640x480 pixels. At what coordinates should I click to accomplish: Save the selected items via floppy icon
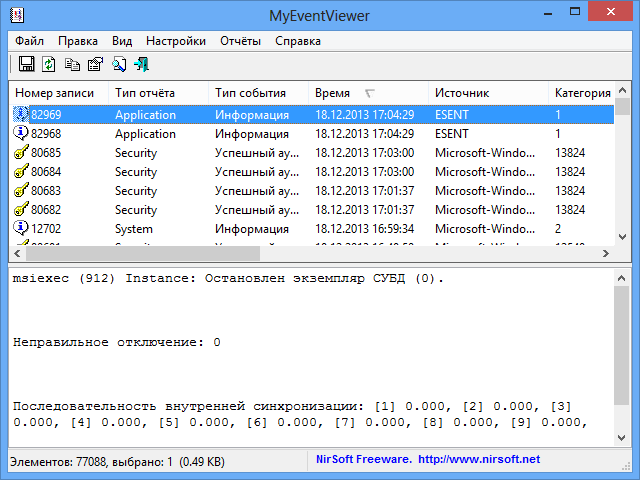(27, 64)
